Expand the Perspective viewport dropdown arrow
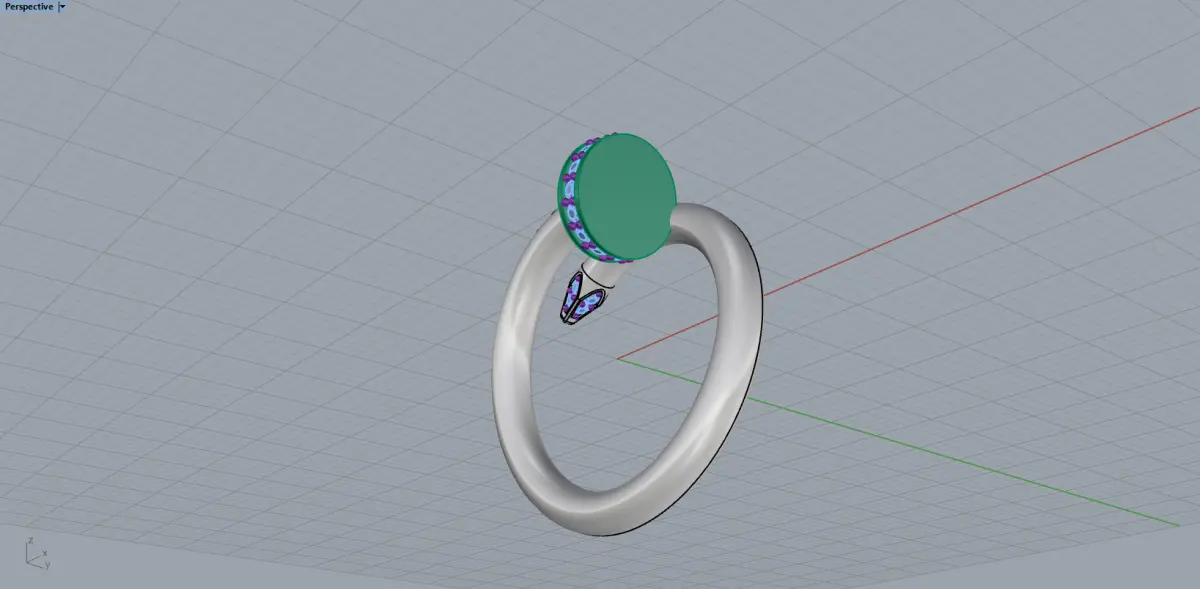The image size is (1200, 589). coord(63,7)
